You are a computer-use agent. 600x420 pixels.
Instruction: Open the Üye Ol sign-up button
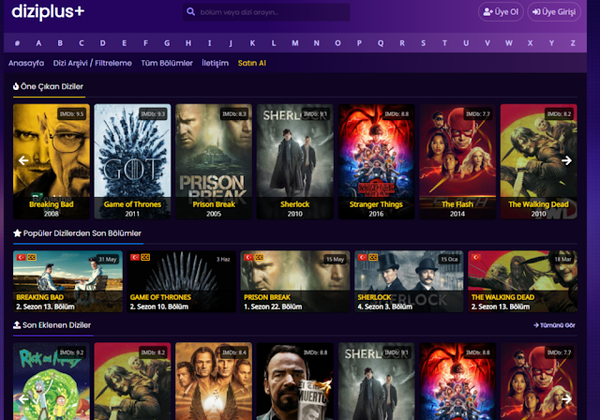501,12
